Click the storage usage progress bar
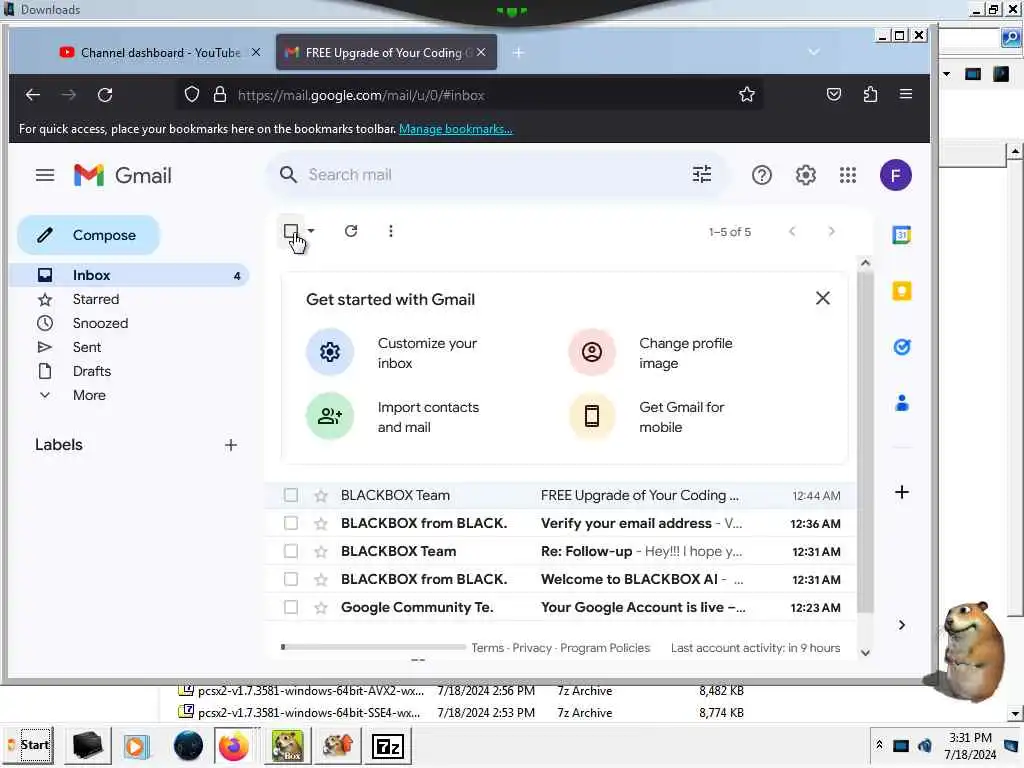1024x768 pixels. (x=373, y=647)
